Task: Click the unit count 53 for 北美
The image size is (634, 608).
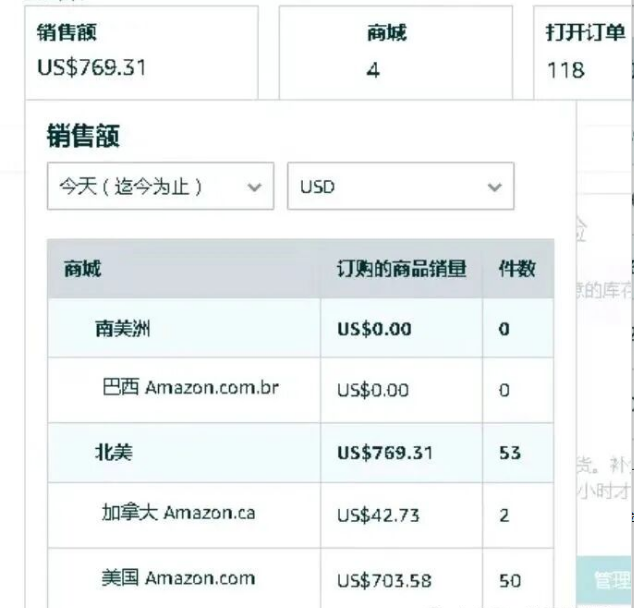Action: (x=509, y=452)
